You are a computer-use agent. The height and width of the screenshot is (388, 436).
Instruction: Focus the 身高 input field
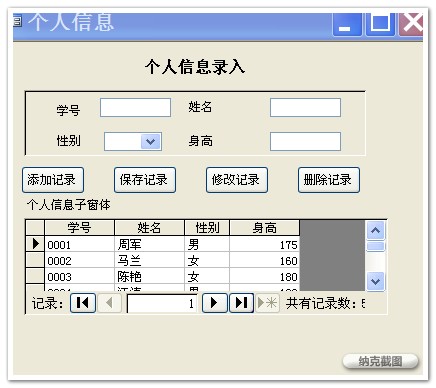(305, 141)
